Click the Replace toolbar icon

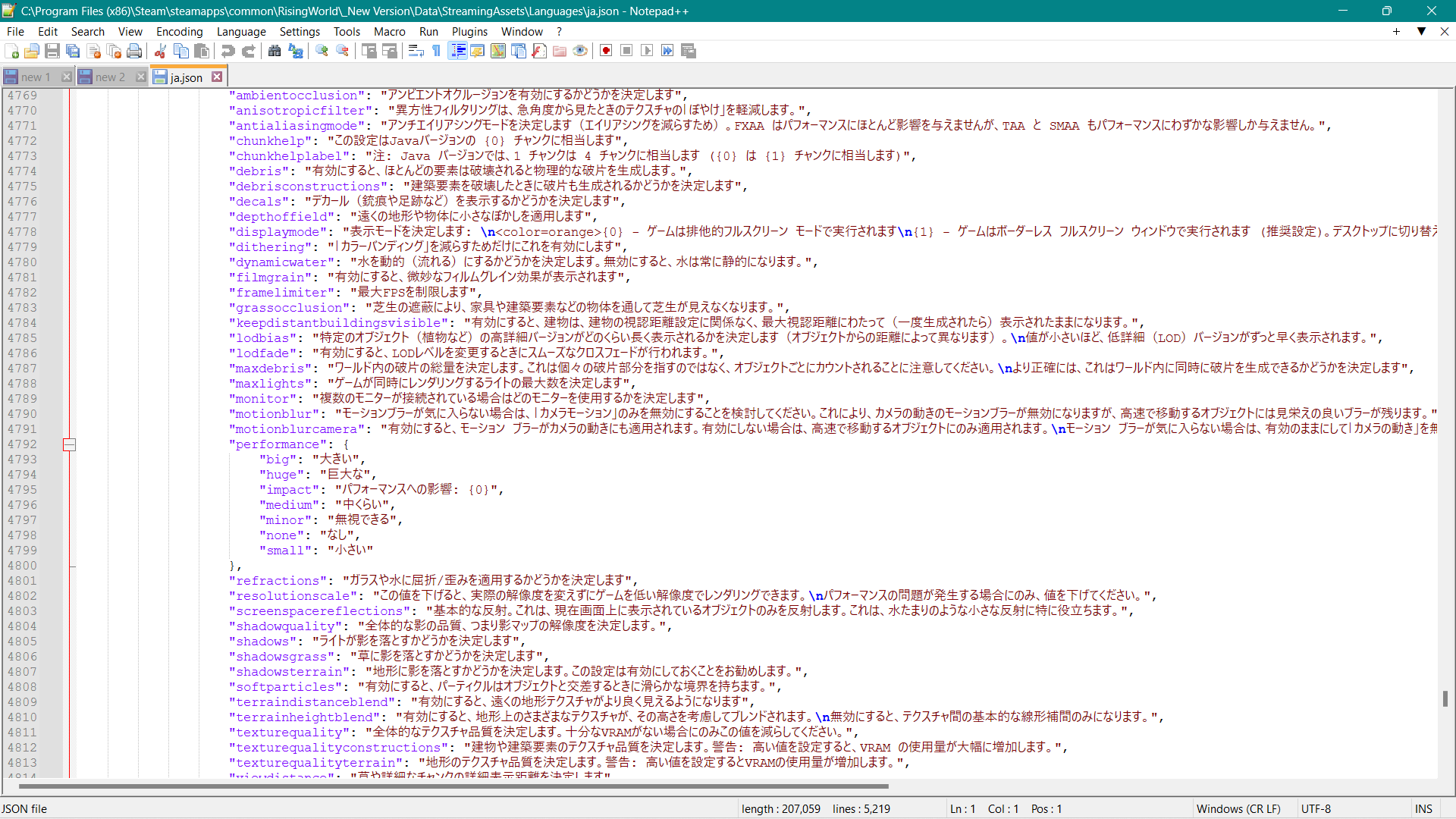(x=296, y=51)
